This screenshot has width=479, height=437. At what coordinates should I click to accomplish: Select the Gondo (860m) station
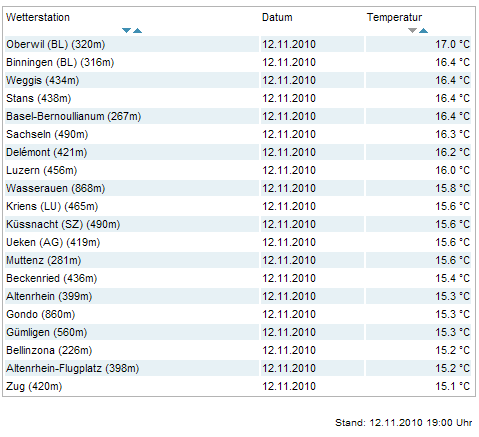(40, 314)
